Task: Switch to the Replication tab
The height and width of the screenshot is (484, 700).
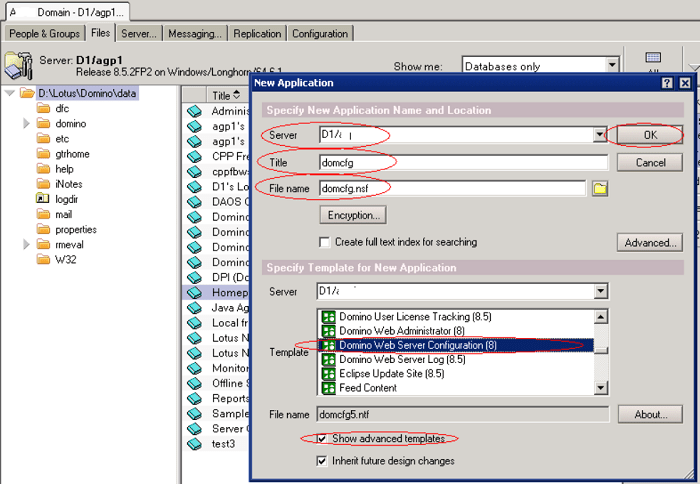Action: (257, 33)
